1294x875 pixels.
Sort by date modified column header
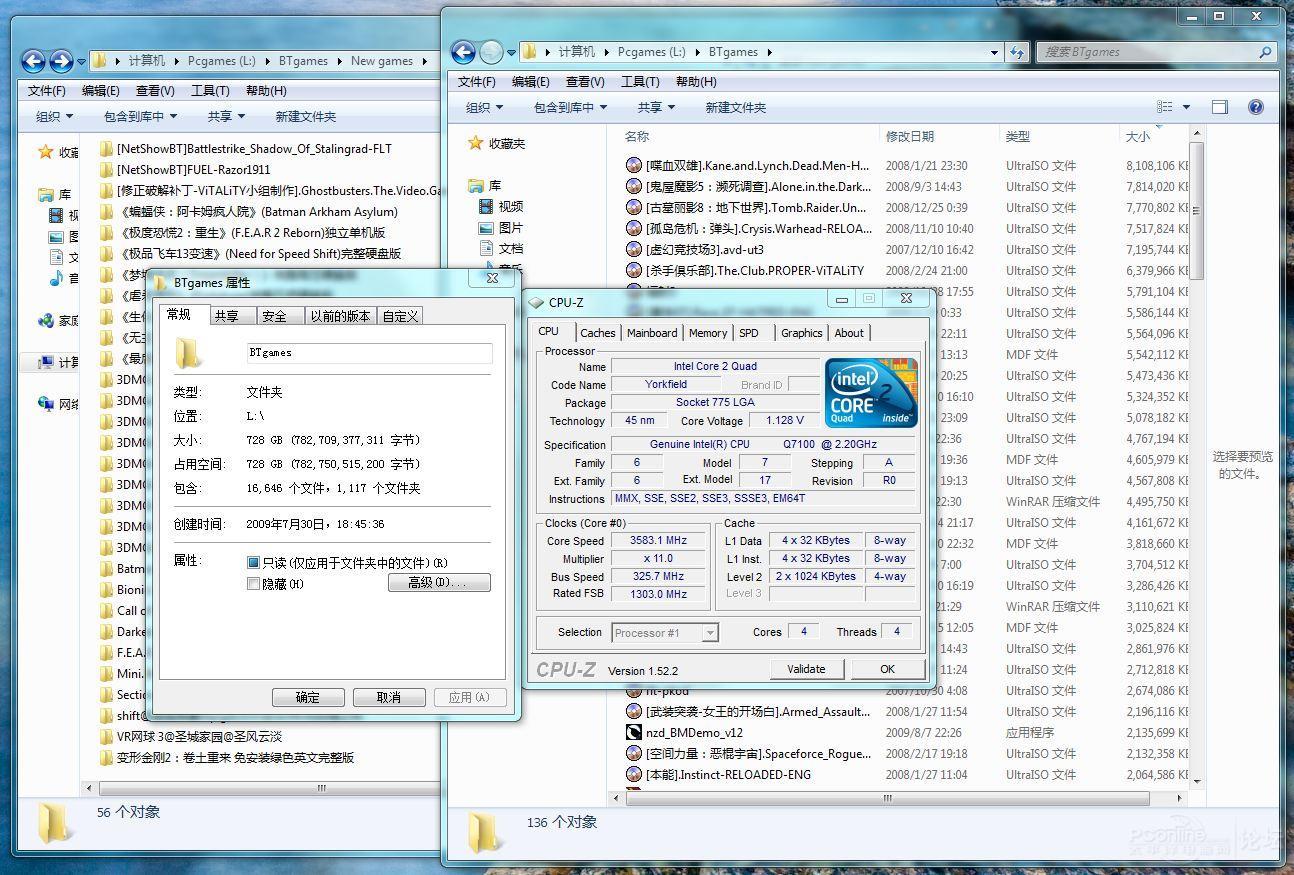909,136
